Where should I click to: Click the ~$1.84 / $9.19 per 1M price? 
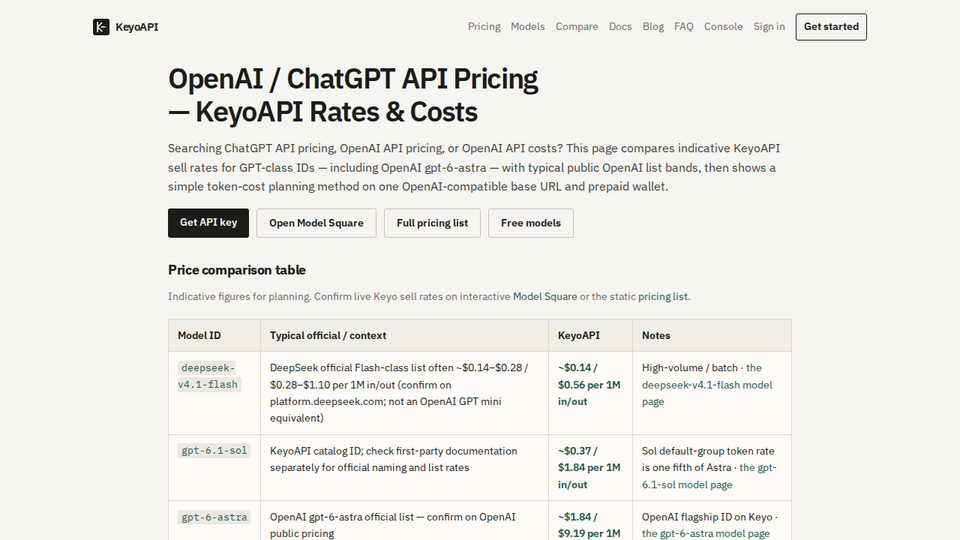(x=589, y=525)
